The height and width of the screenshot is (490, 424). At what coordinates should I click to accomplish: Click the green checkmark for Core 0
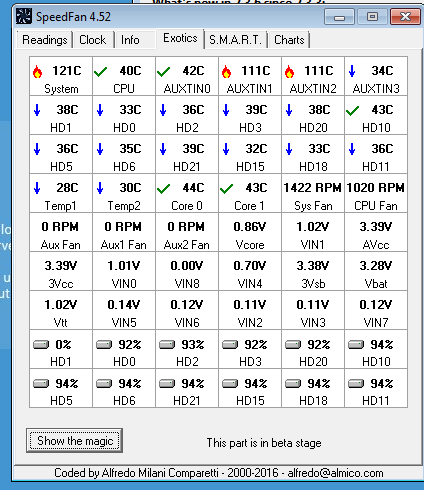163,189
